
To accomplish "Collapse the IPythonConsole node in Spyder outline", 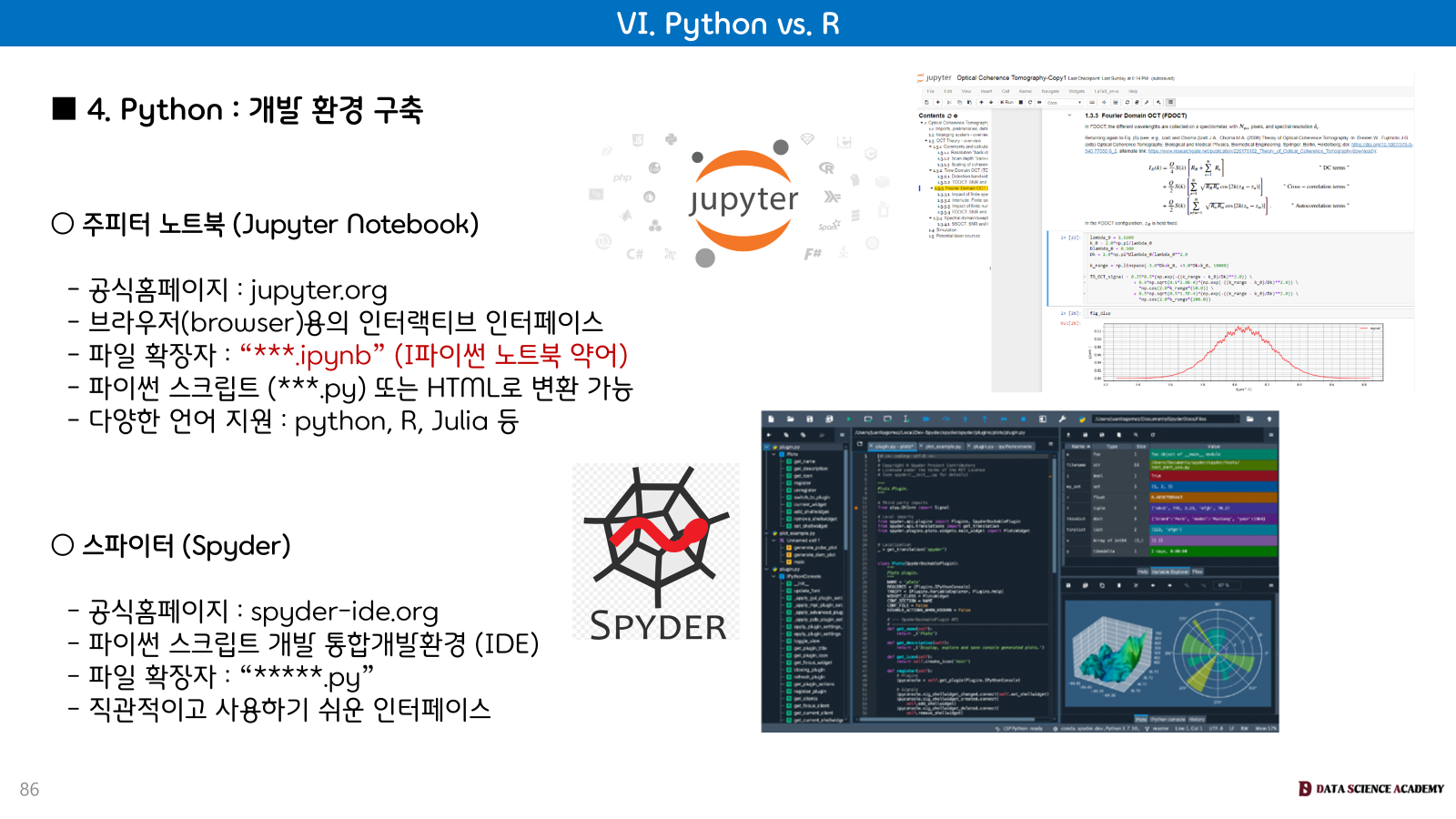I will point(773,576).
